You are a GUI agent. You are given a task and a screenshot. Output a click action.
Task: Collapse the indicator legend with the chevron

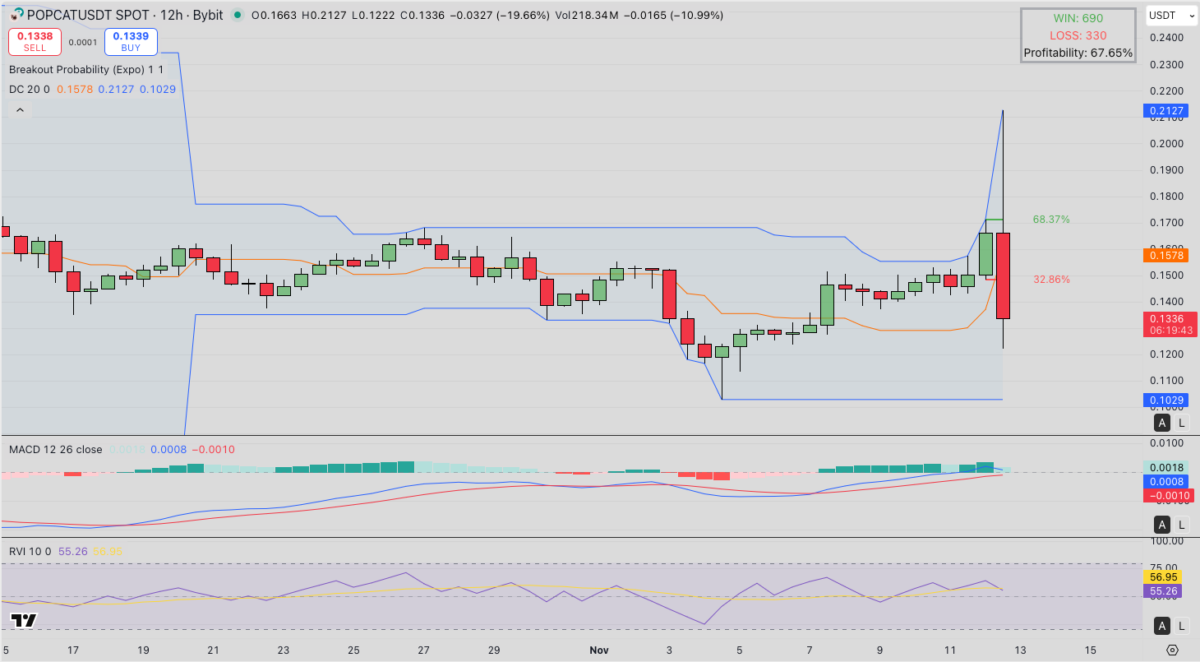(20, 108)
